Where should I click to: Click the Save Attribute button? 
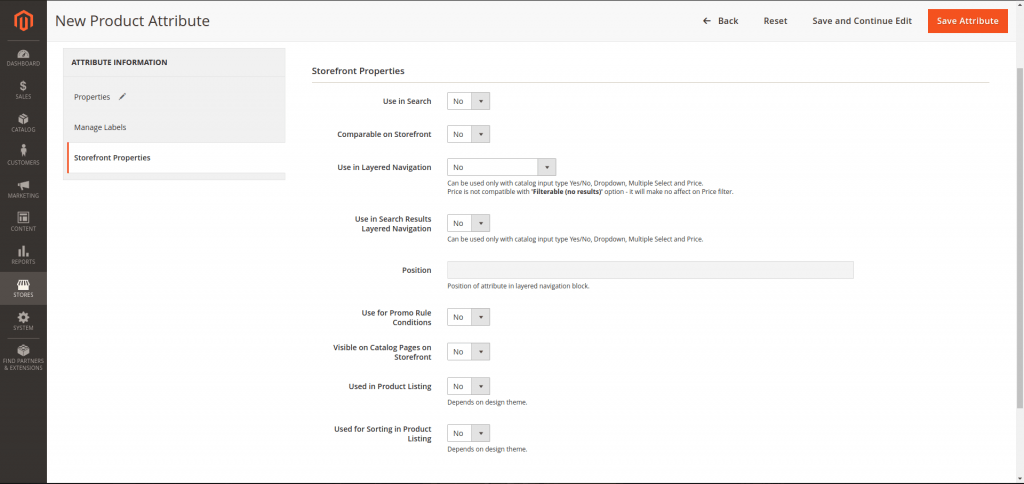(x=966, y=21)
